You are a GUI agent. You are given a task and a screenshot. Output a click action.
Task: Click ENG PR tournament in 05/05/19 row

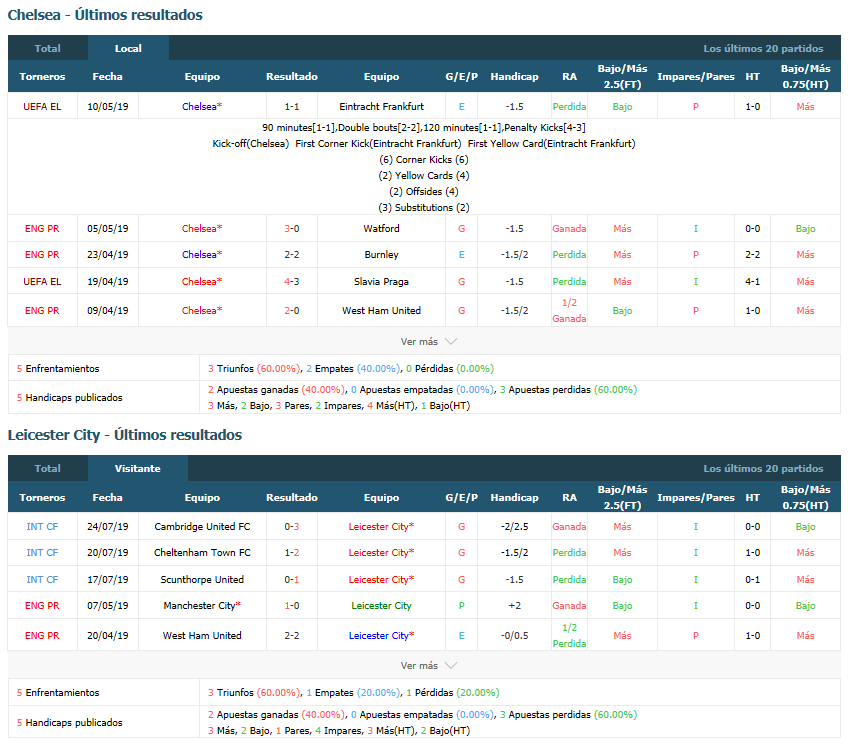coord(42,228)
